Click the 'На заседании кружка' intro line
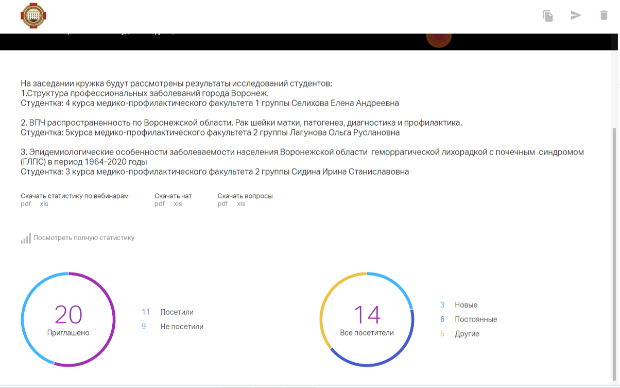 tap(176, 83)
